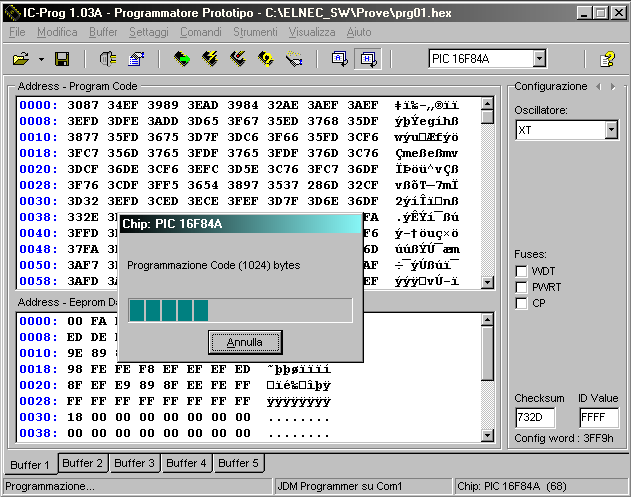The image size is (631, 497).
Task: Open the Visualizza menu
Action: tap(311, 32)
